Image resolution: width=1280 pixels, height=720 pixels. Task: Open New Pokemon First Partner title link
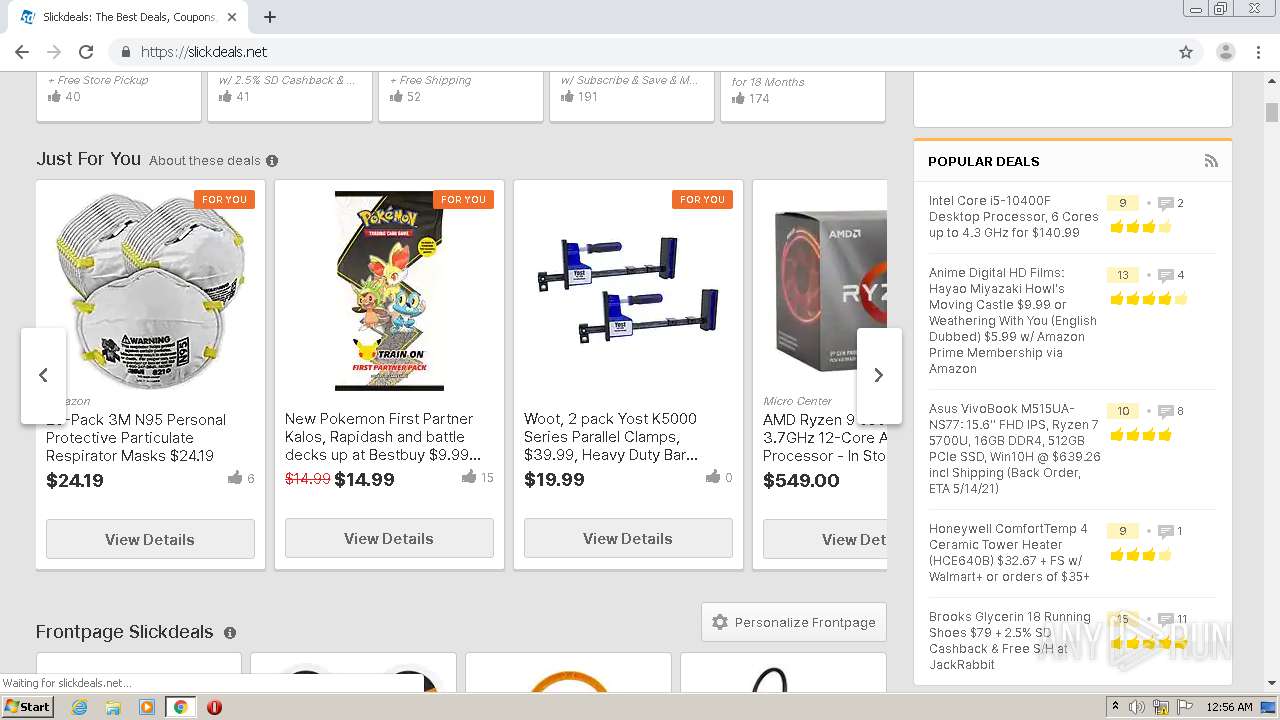(x=383, y=437)
